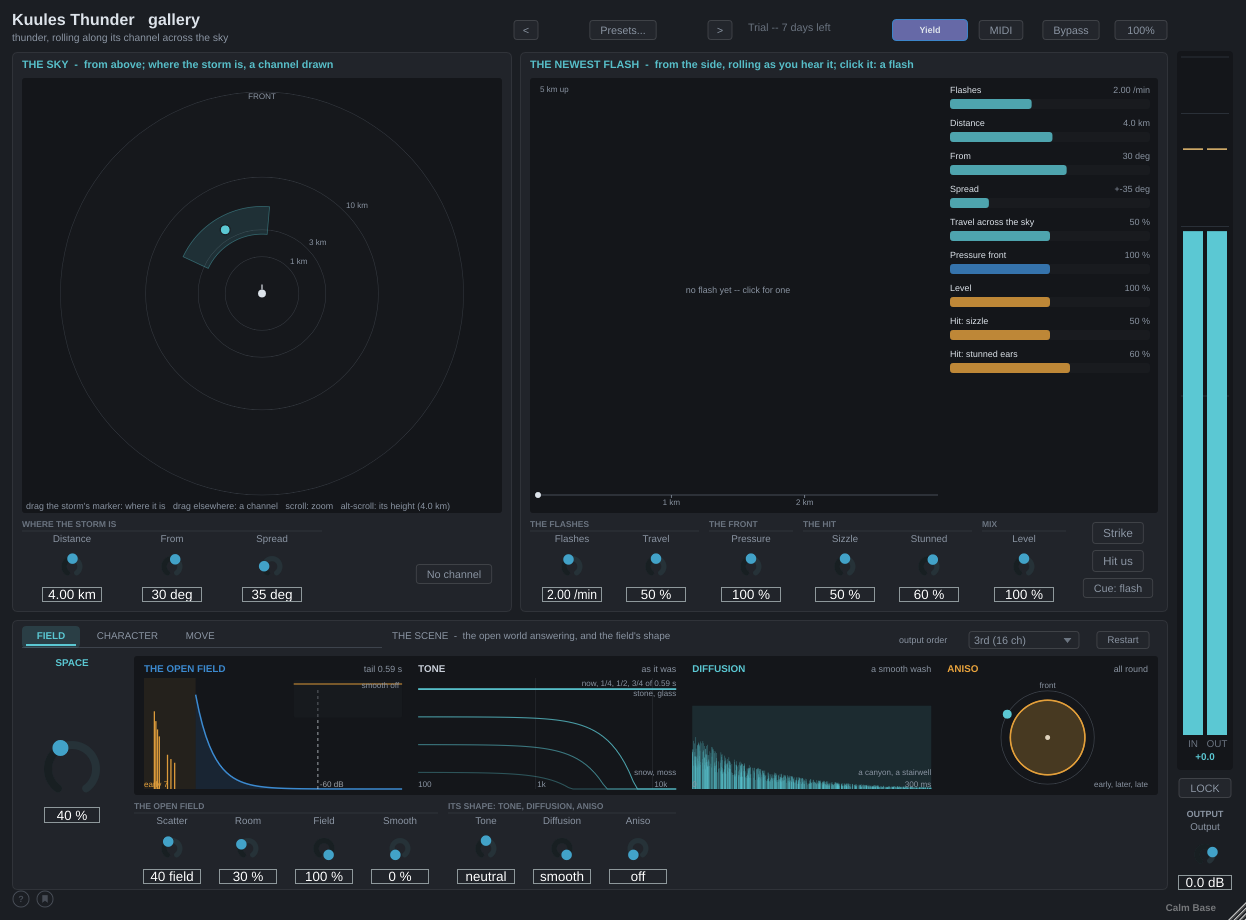Screen dimensions: 1246x920
Task: Toggle the LOCK button under the meters
Action: tap(1205, 788)
